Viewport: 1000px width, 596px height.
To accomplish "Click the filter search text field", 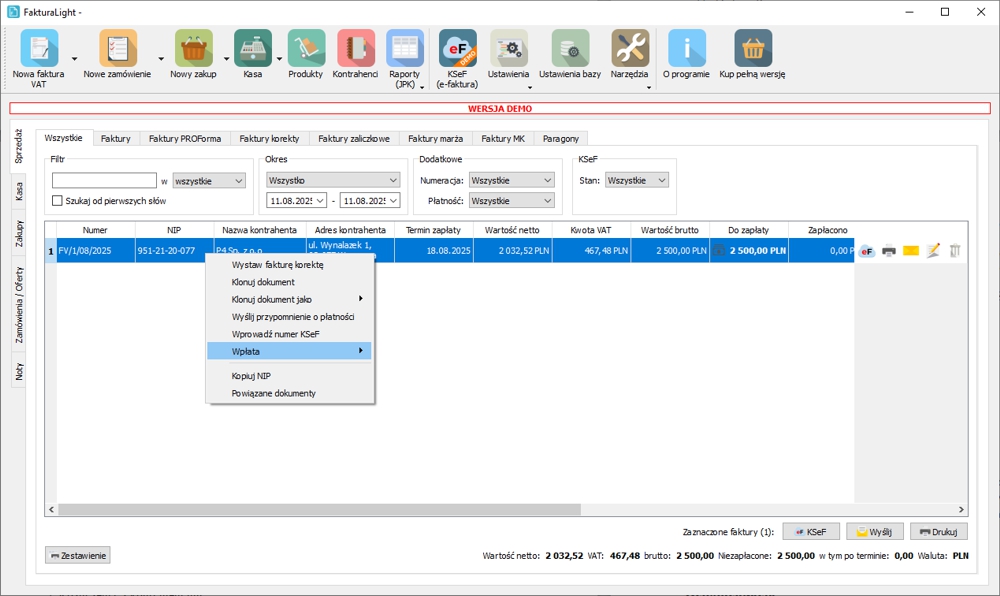I will tap(104, 181).
